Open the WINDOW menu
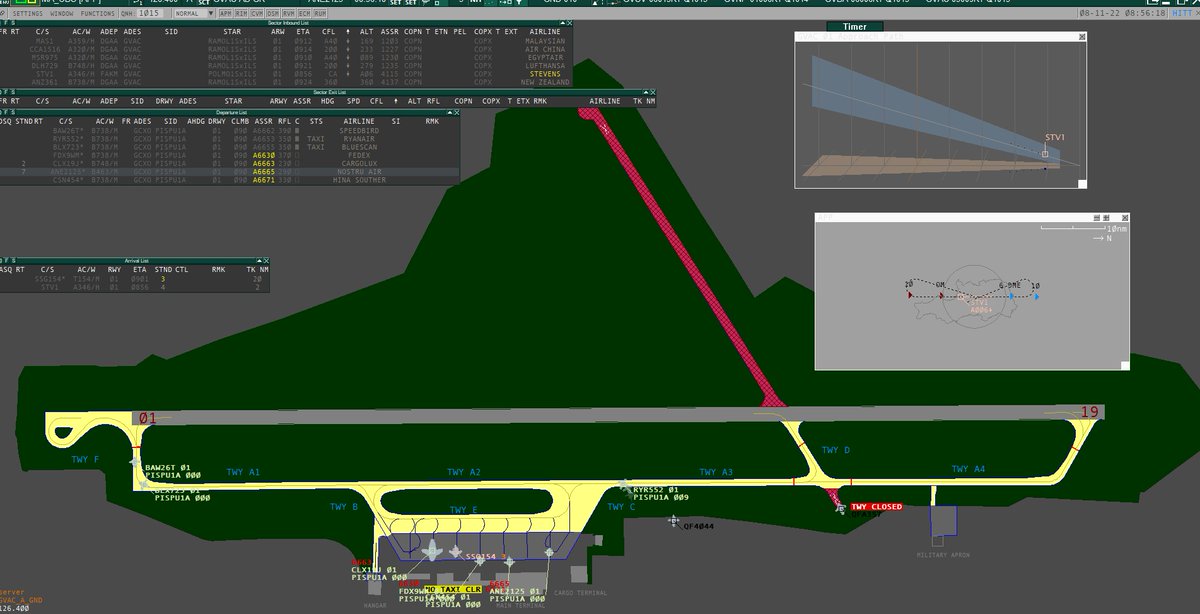The height and width of the screenshot is (614, 1200). click(61, 15)
